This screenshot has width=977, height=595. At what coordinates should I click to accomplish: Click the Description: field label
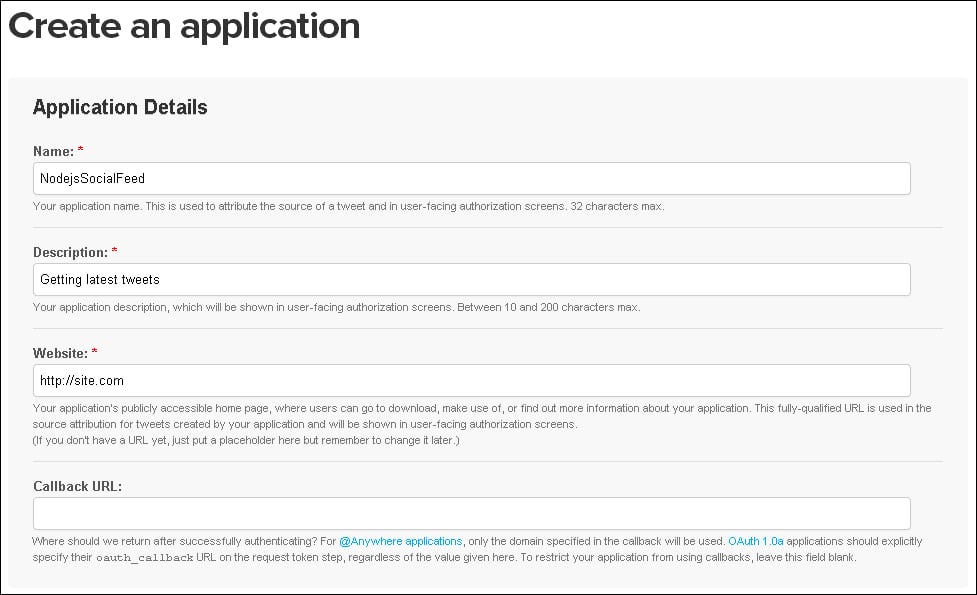(70, 252)
